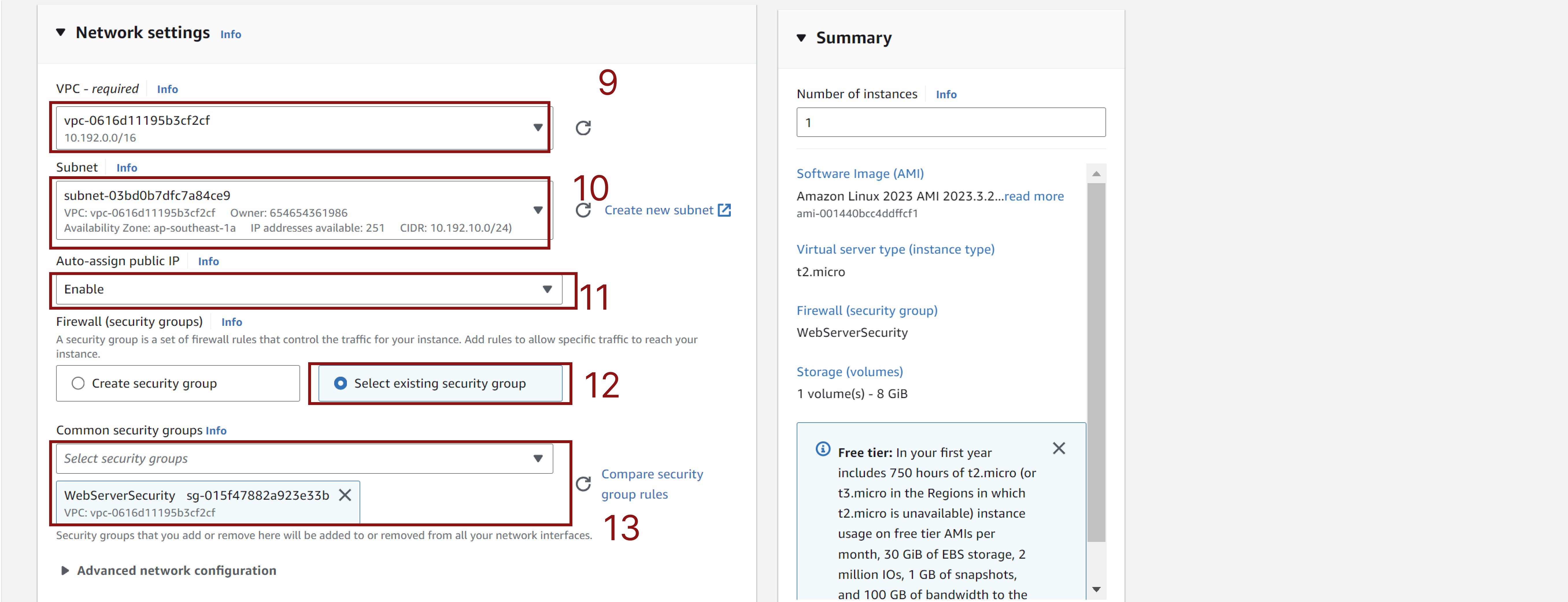Screen dimensions: 1568x602
Task: Open the VPC dropdown
Action: pos(304,128)
